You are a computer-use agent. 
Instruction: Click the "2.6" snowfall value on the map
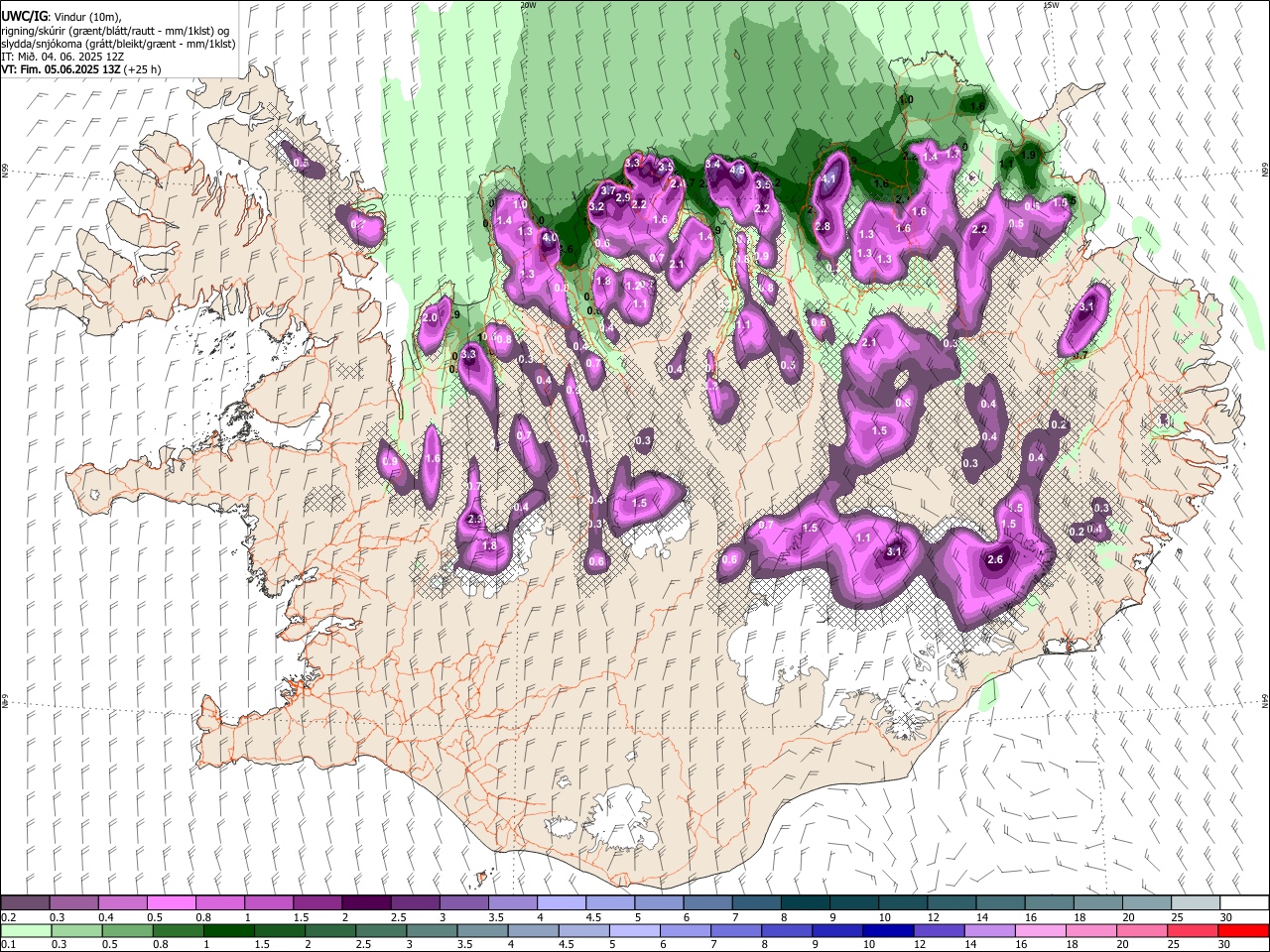(997, 560)
